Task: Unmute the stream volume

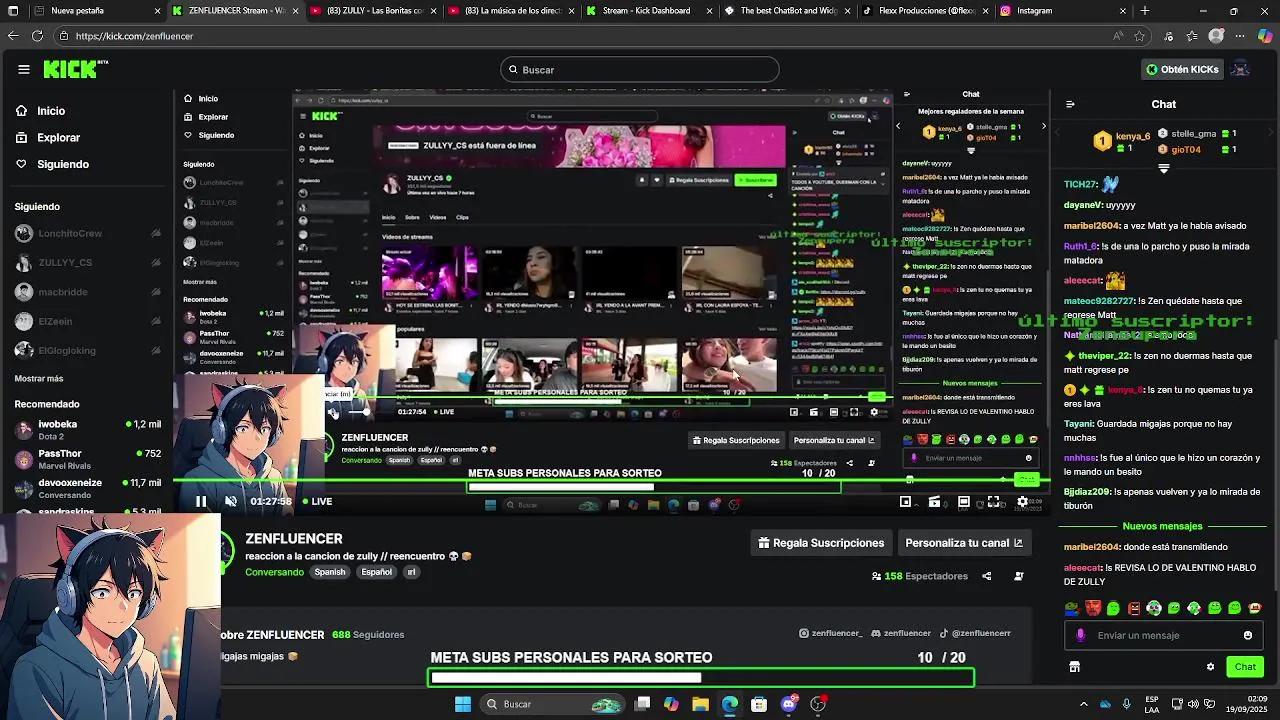Action: (231, 502)
